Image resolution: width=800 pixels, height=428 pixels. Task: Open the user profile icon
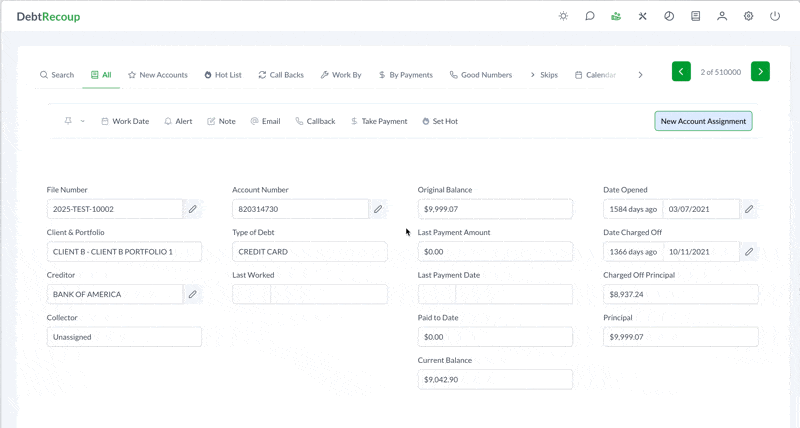pyautogui.click(x=722, y=16)
